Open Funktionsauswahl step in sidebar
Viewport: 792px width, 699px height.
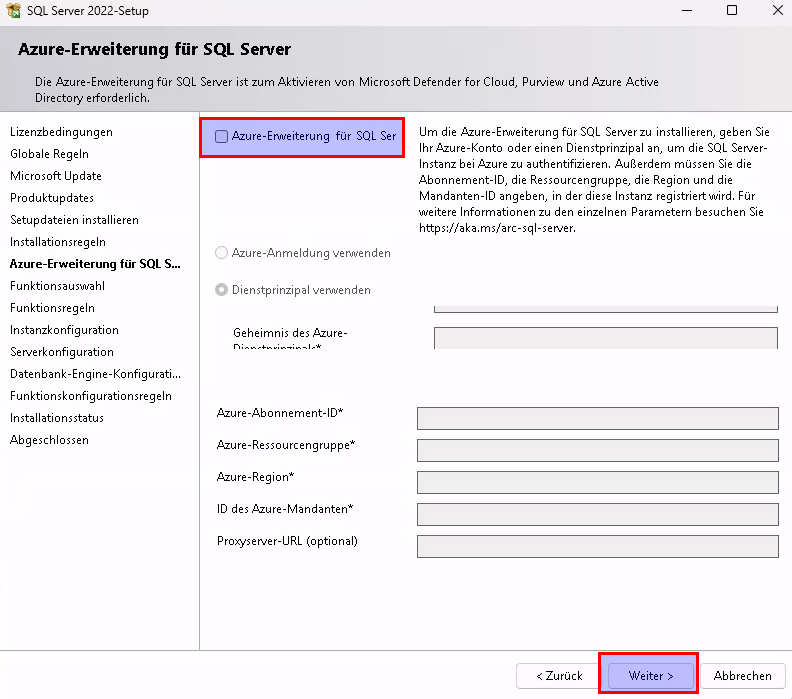pyautogui.click(x=57, y=286)
